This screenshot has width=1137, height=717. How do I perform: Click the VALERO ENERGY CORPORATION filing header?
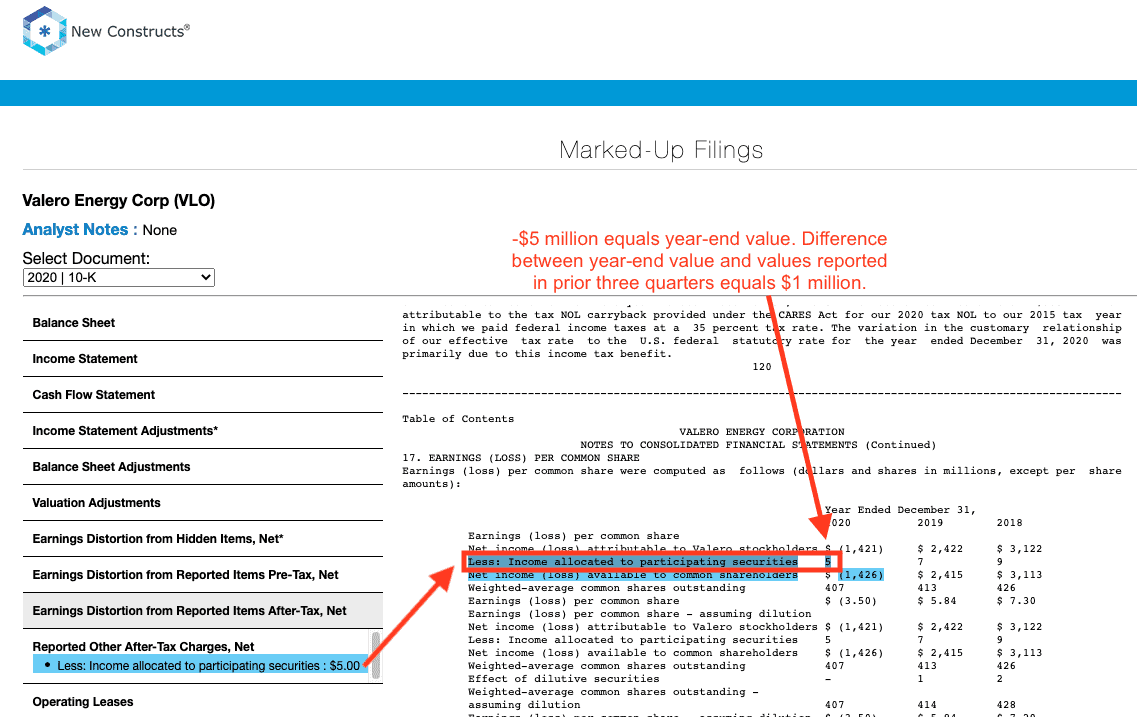(761, 432)
